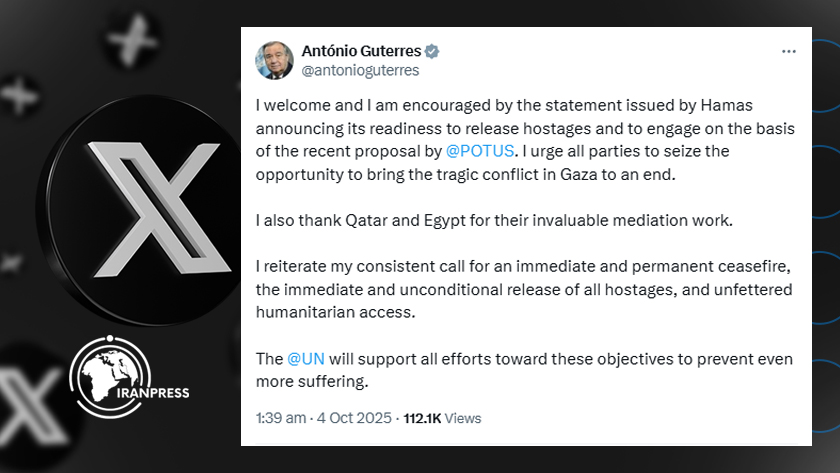Click António Guterres's profile avatar
The width and height of the screenshot is (840, 473).
(x=275, y=61)
